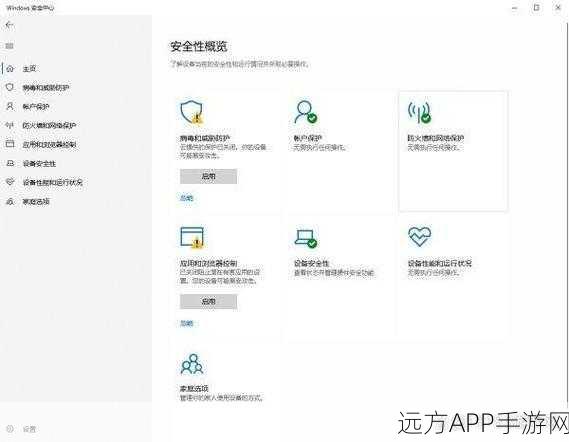Viewport: 569px width, 442px height.
Task: Open 设备性能和运行状况 heart icon in sidebar
Action: click(x=10, y=182)
